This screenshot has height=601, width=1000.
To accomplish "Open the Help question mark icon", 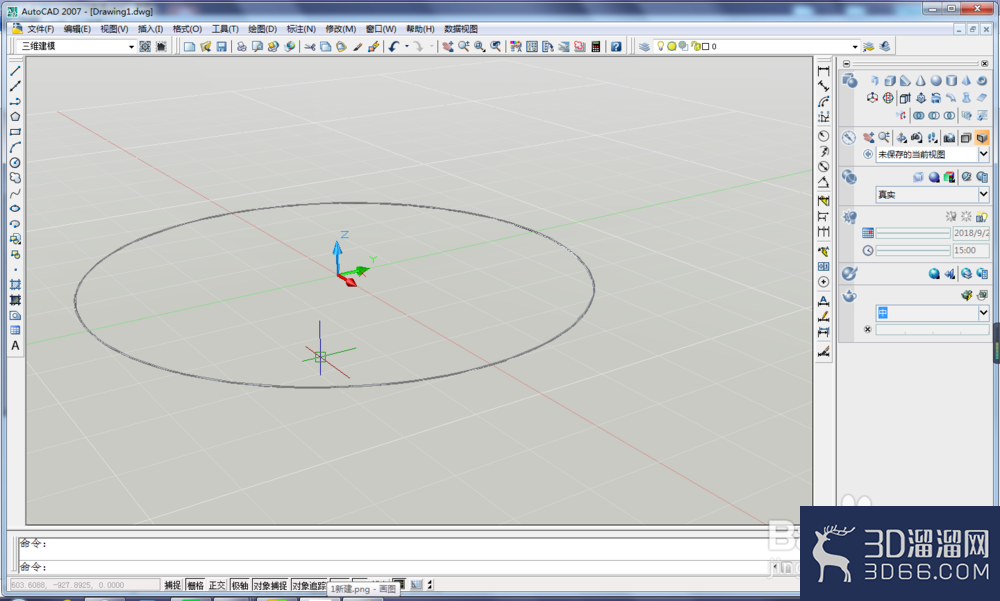I will pos(616,47).
